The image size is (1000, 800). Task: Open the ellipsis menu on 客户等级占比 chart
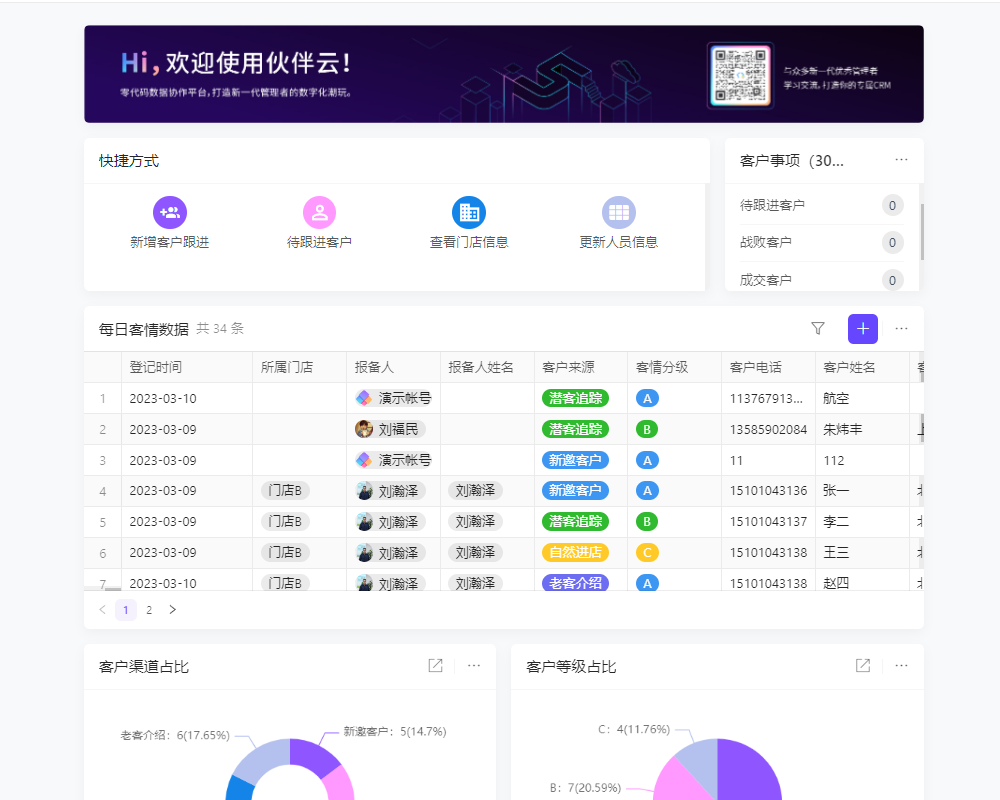pyautogui.click(x=900, y=665)
